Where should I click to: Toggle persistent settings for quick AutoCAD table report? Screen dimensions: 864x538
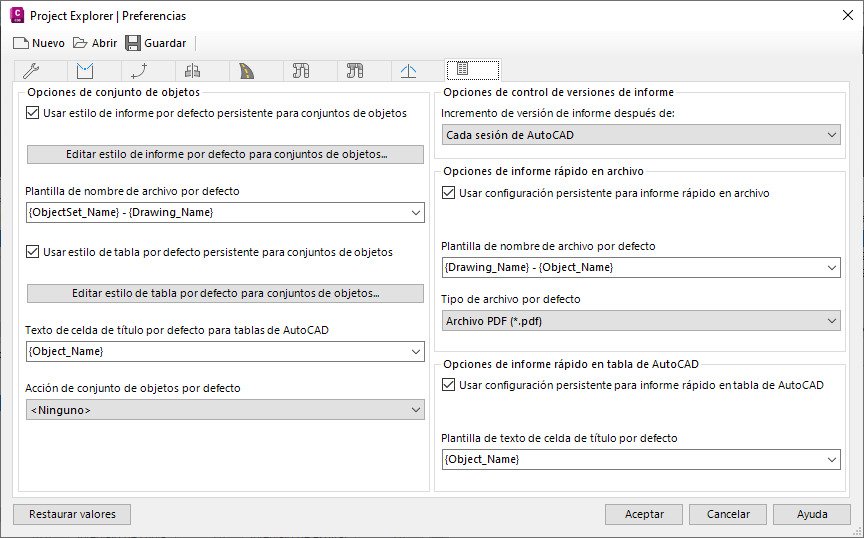448,385
